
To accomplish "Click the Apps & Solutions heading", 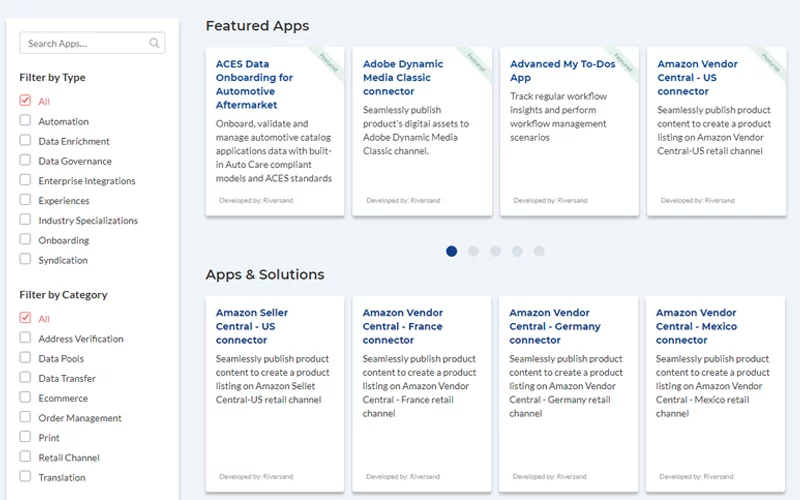I will (265, 274).
